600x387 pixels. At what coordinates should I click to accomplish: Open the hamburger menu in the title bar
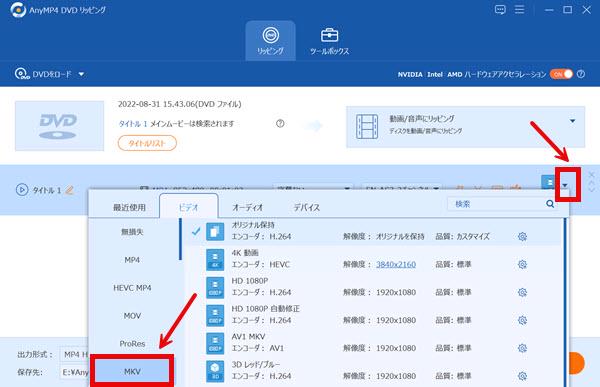[x=519, y=9]
